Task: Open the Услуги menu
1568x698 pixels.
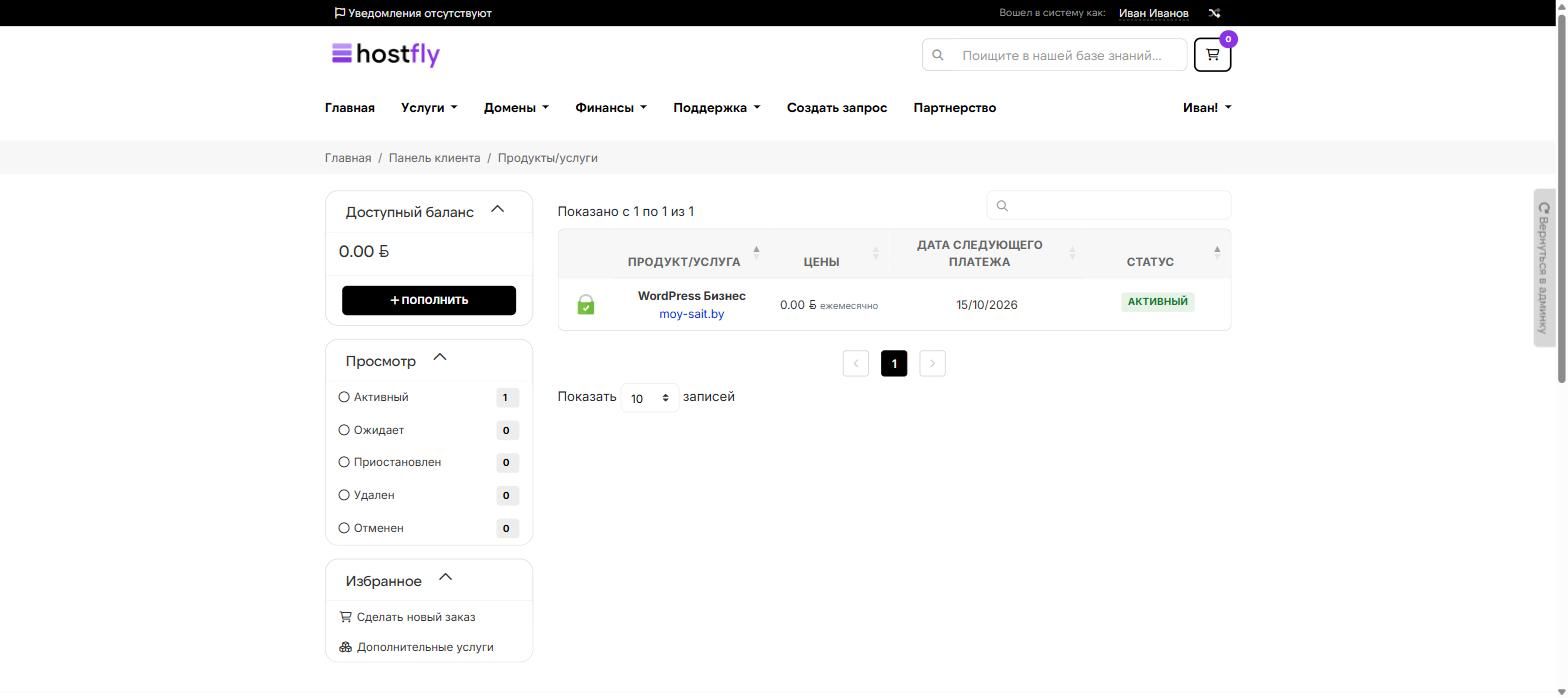Action: 429,107
